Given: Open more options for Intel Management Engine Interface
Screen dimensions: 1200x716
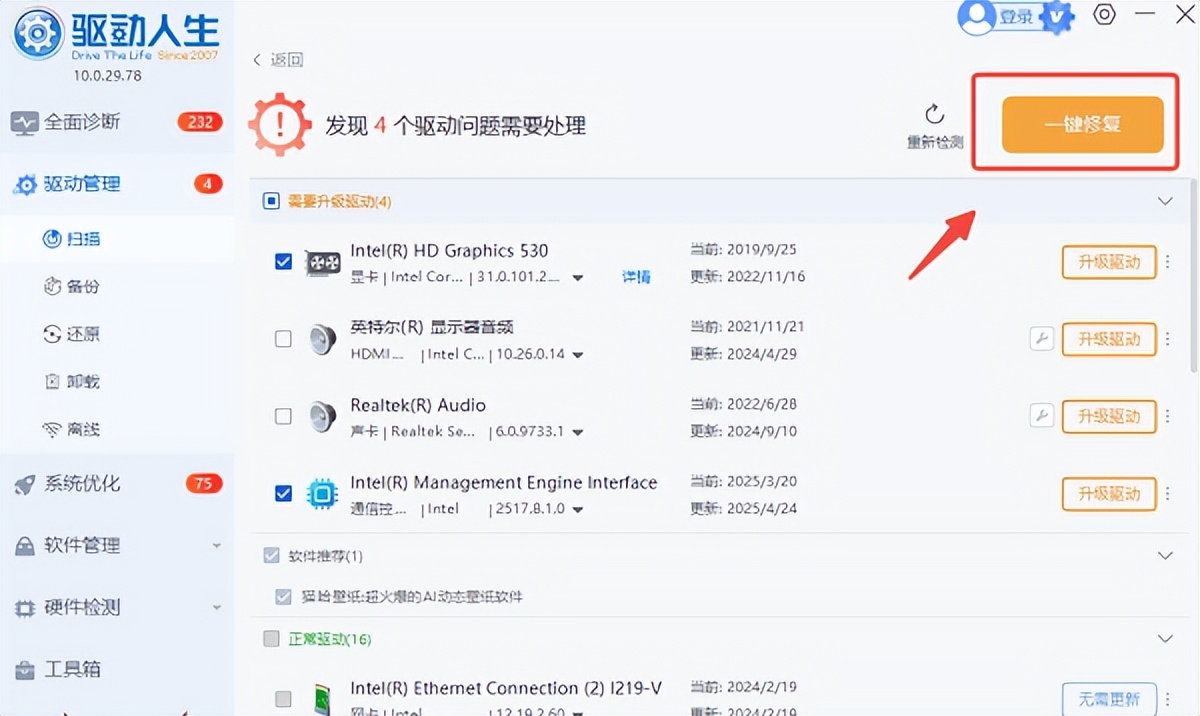Looking at the screenshot, I should tap(1167, 494).
